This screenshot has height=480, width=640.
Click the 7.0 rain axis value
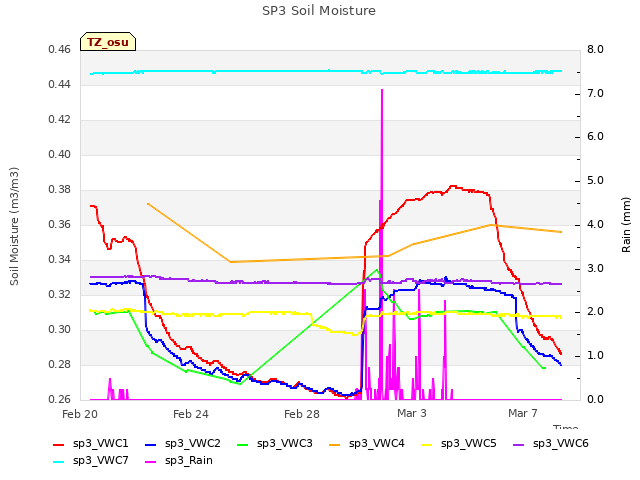(596, 93)
